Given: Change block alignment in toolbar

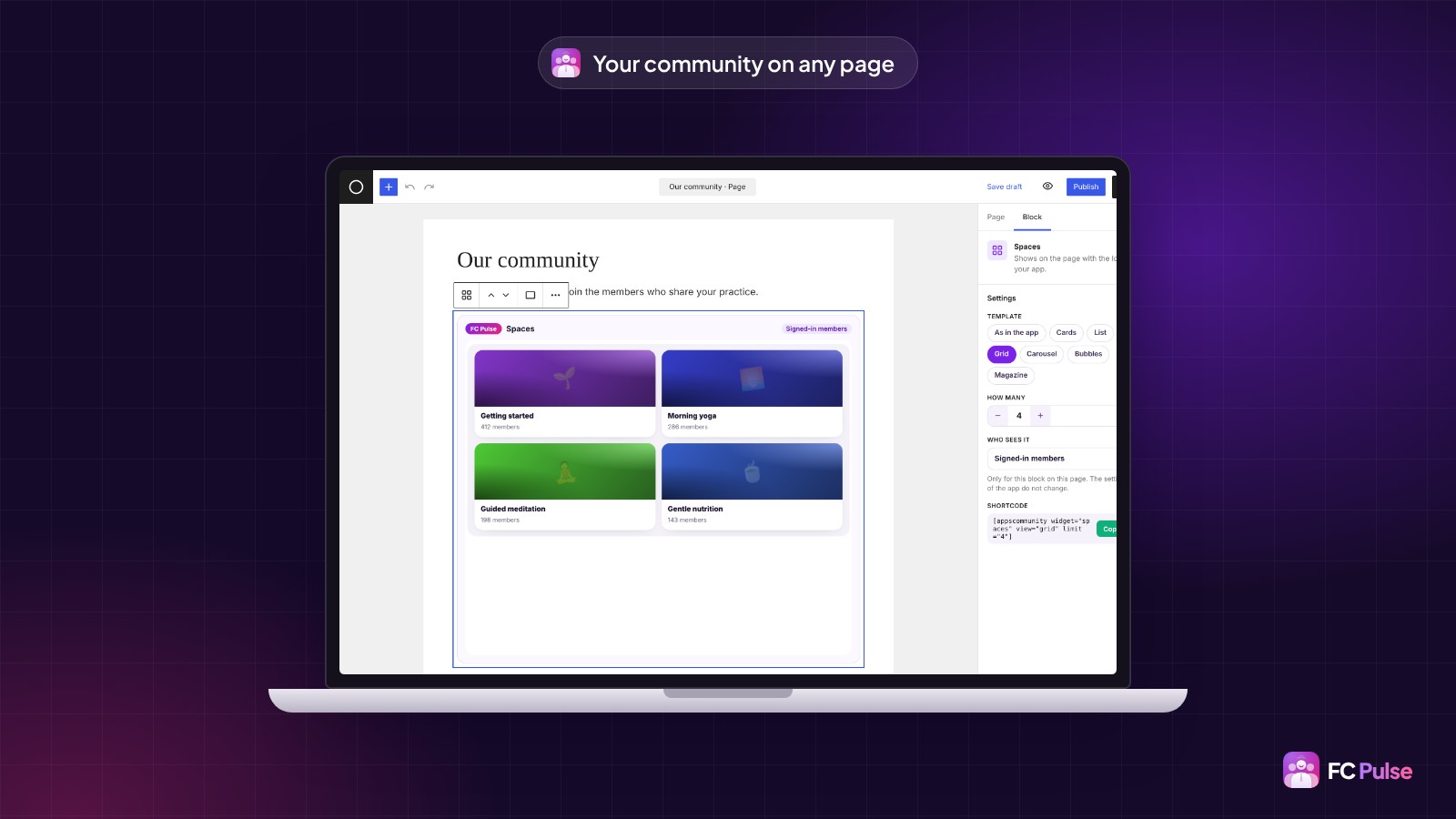Looking at the screenshot, I should (531, 295).
